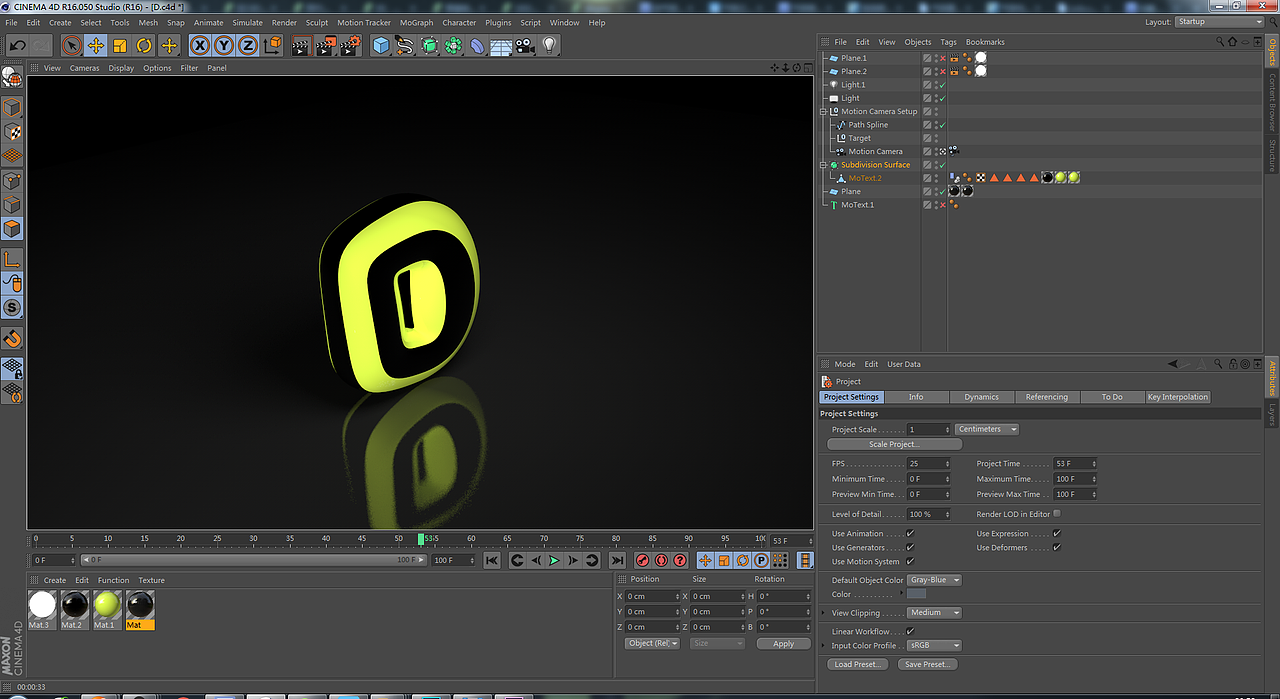Screen dimensions: 1280x699
Task: Toggle Linear Workflow checkbox
Action: 910,632
